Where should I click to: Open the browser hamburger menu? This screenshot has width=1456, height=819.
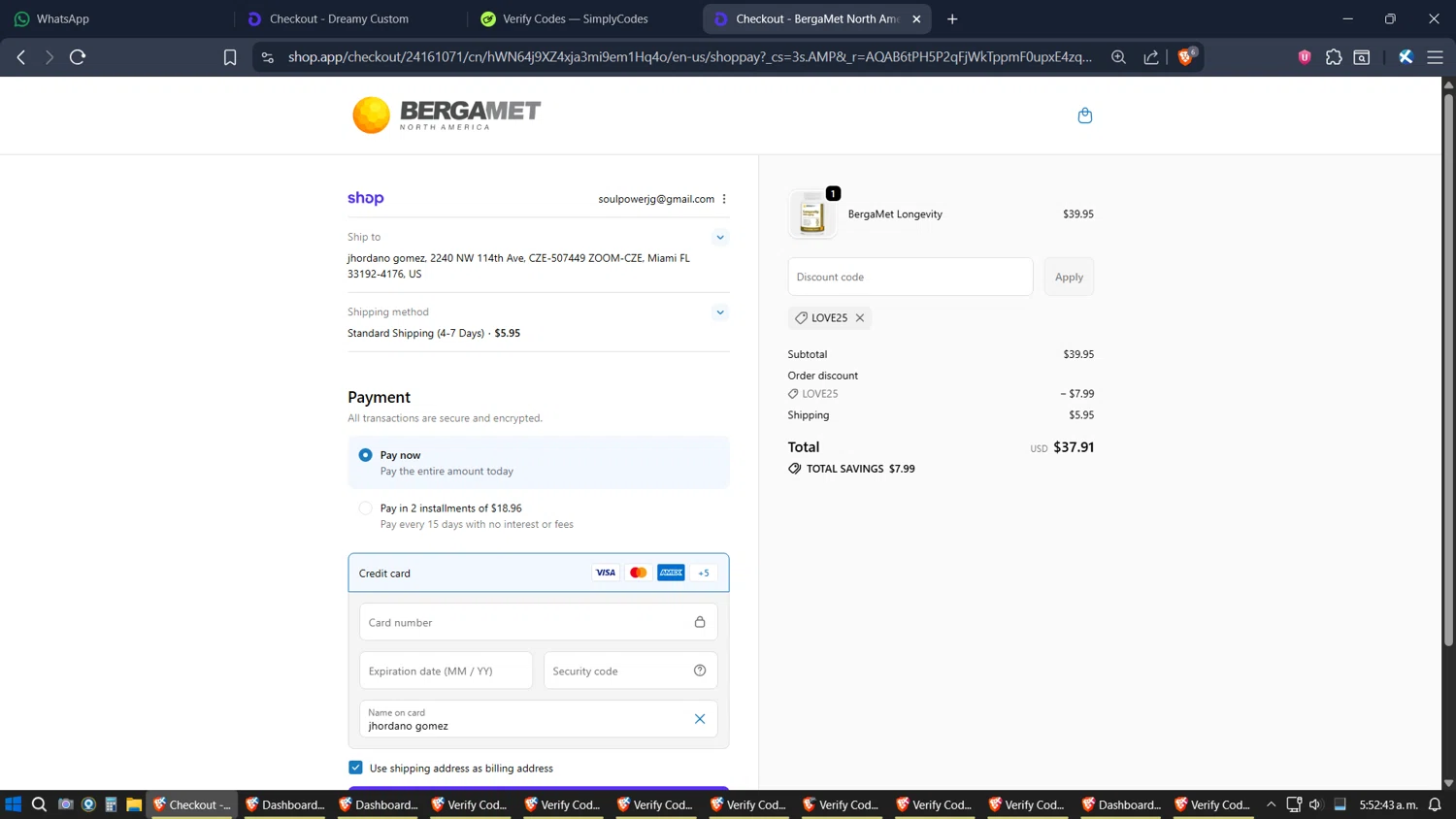click(x=1435, y=57)
